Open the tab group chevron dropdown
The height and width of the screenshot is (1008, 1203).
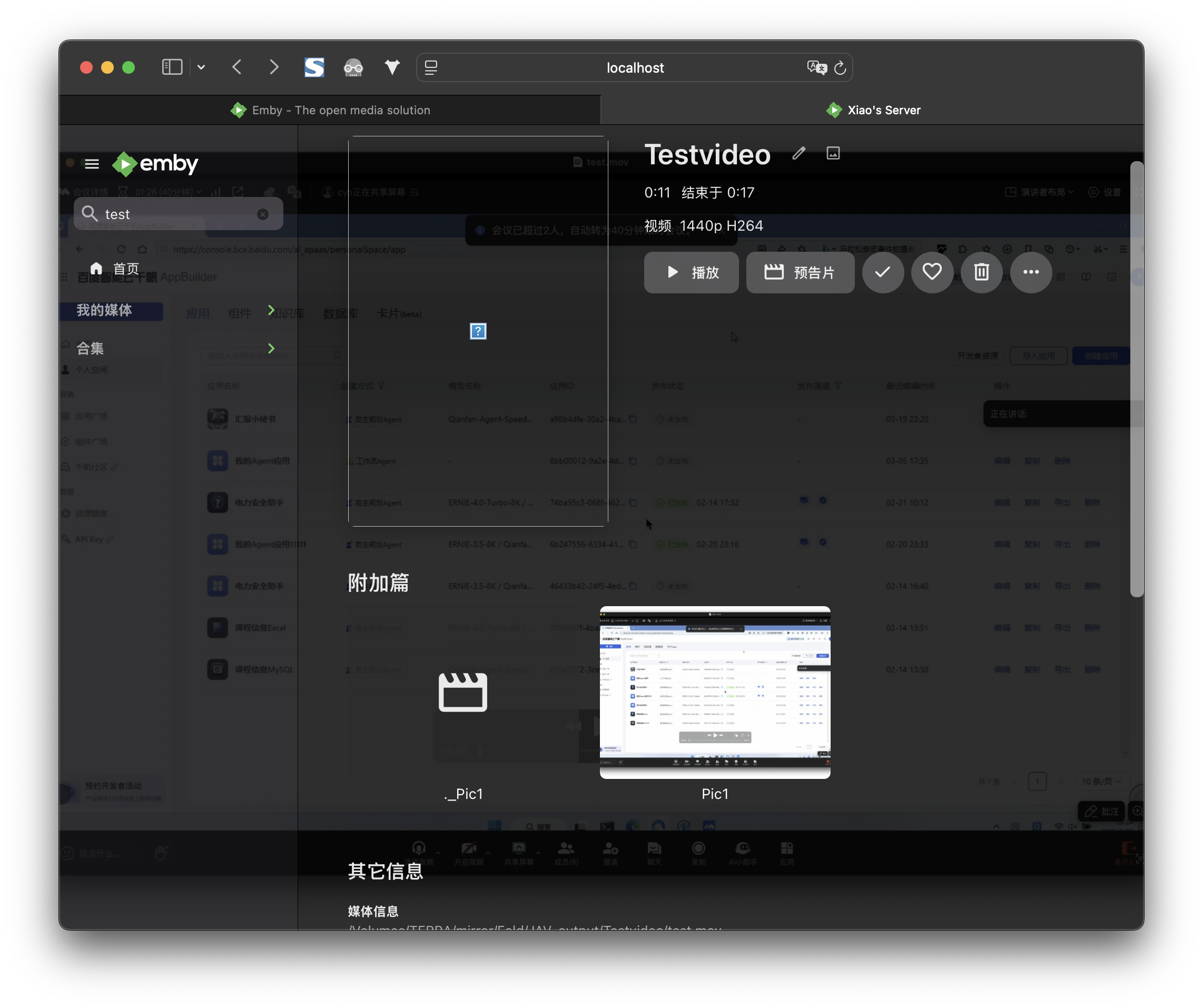201,67
